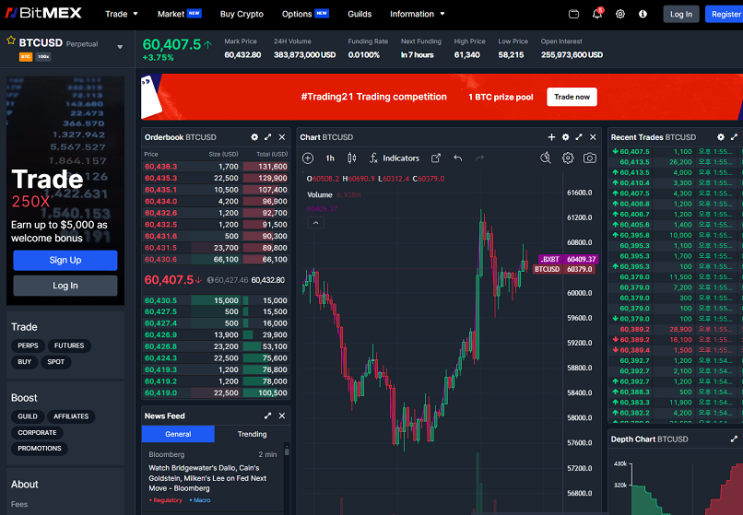Open the top bar settings gear

pyautogui.click(x=620, y=14)
